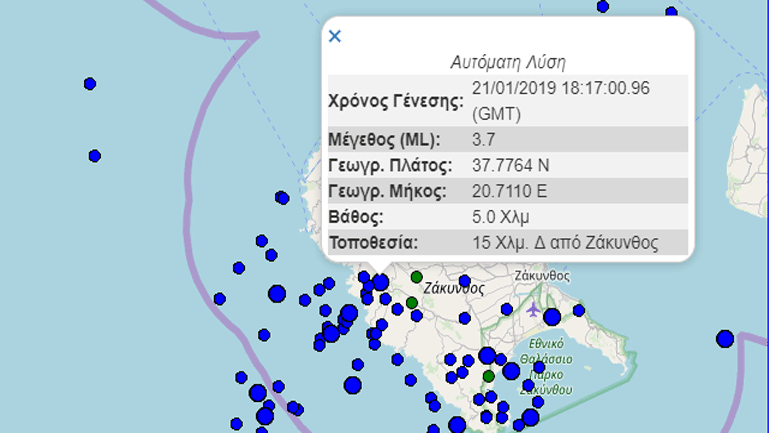Click the green marker near the marine park label

tap(488, 377)
